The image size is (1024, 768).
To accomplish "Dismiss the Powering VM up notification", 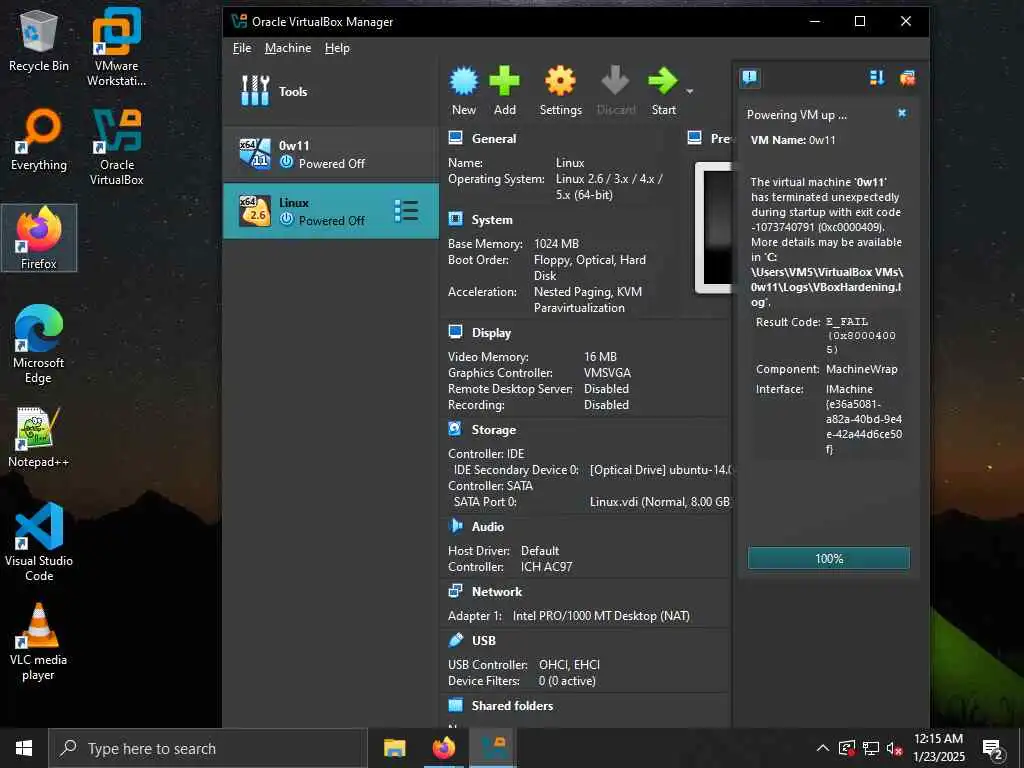I will (902, 113).
